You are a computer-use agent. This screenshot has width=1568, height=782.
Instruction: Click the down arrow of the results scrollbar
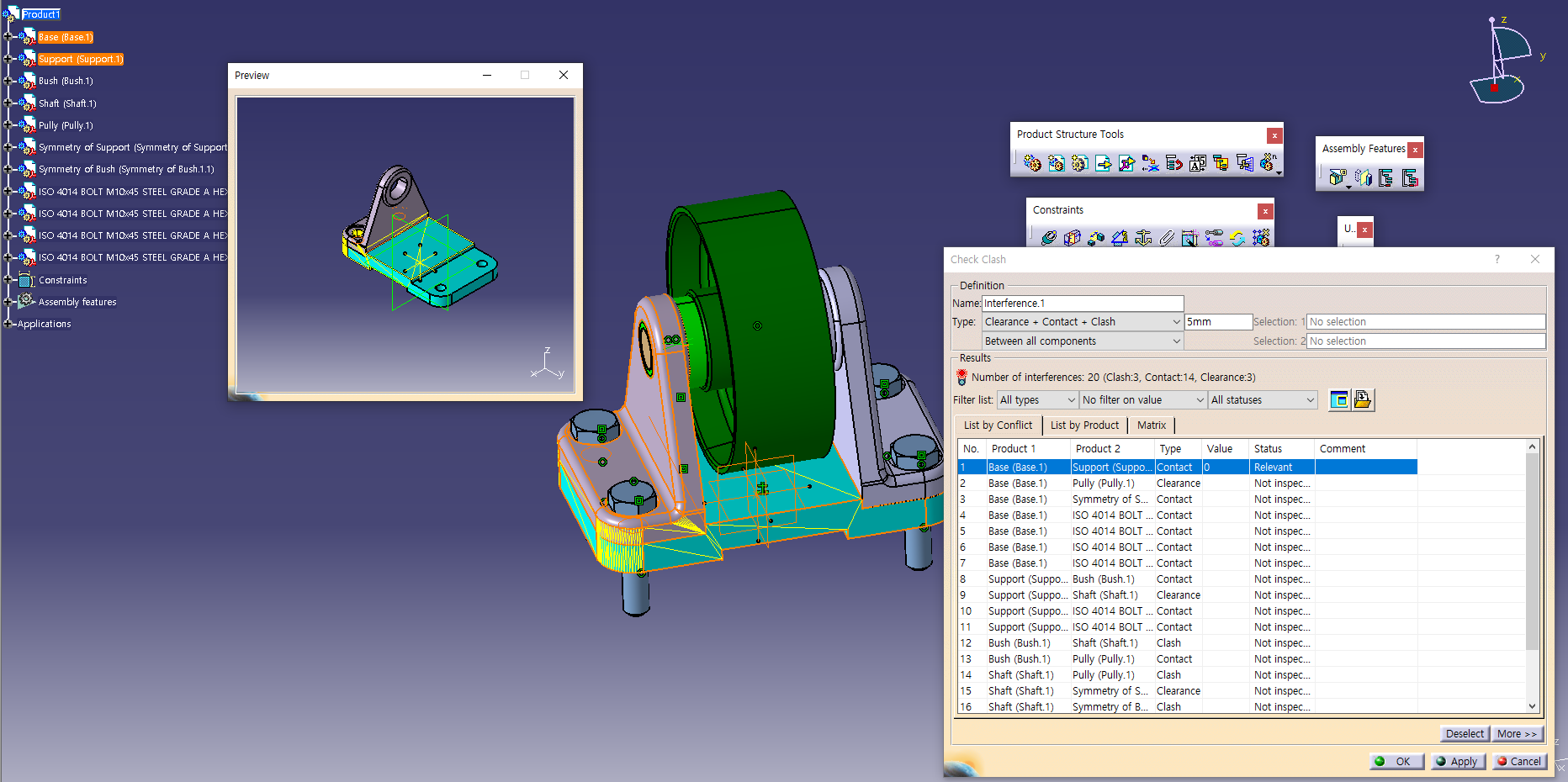1532,706
